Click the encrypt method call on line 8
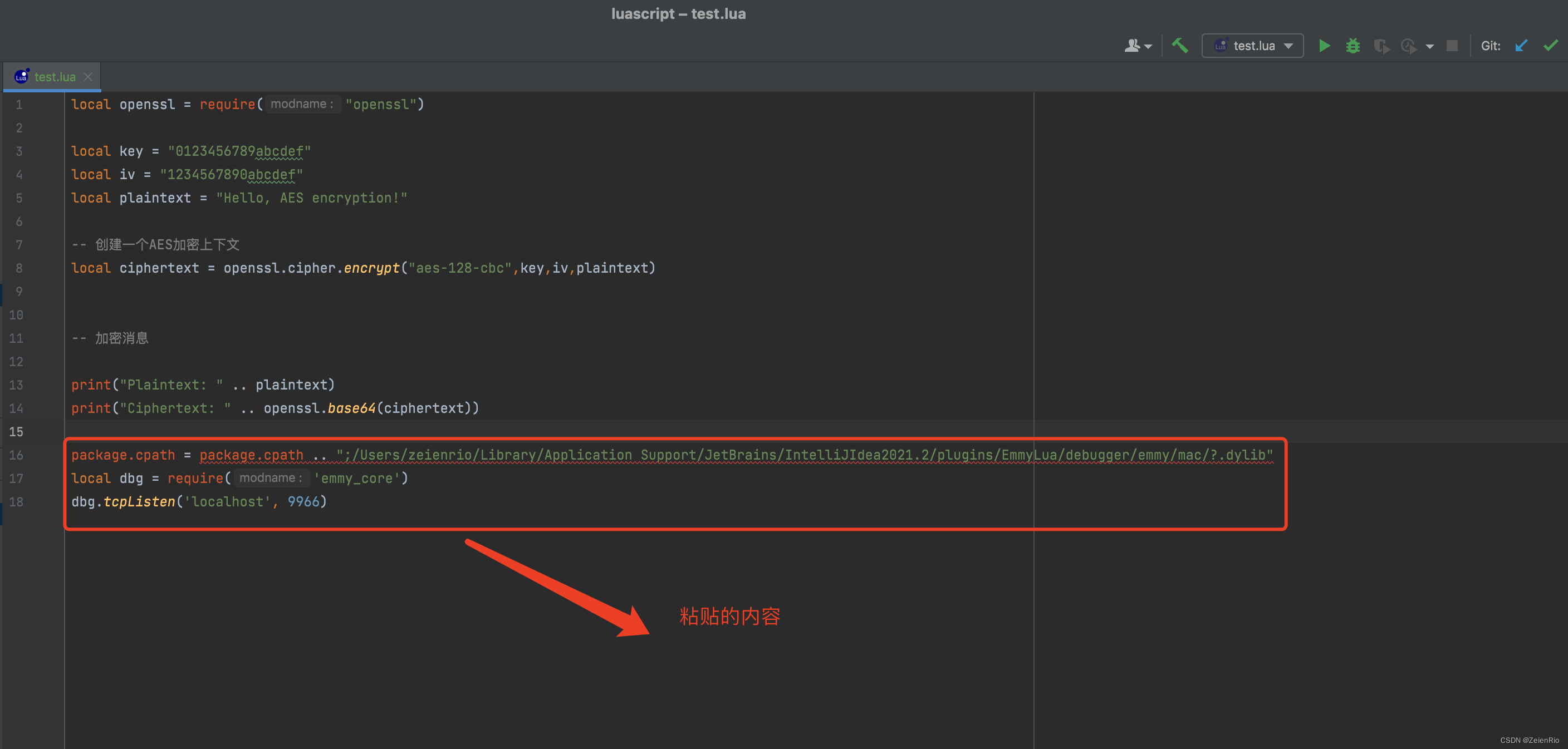 pos(371,268)
